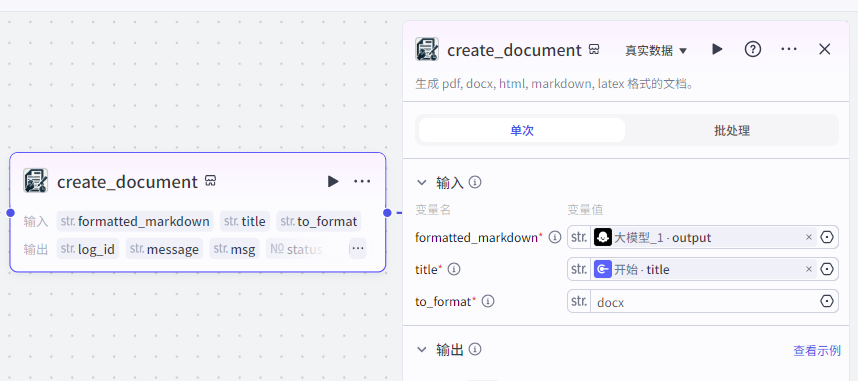Remove the 开始 · title reference
The image size is (858, 381).
[809, 269]
